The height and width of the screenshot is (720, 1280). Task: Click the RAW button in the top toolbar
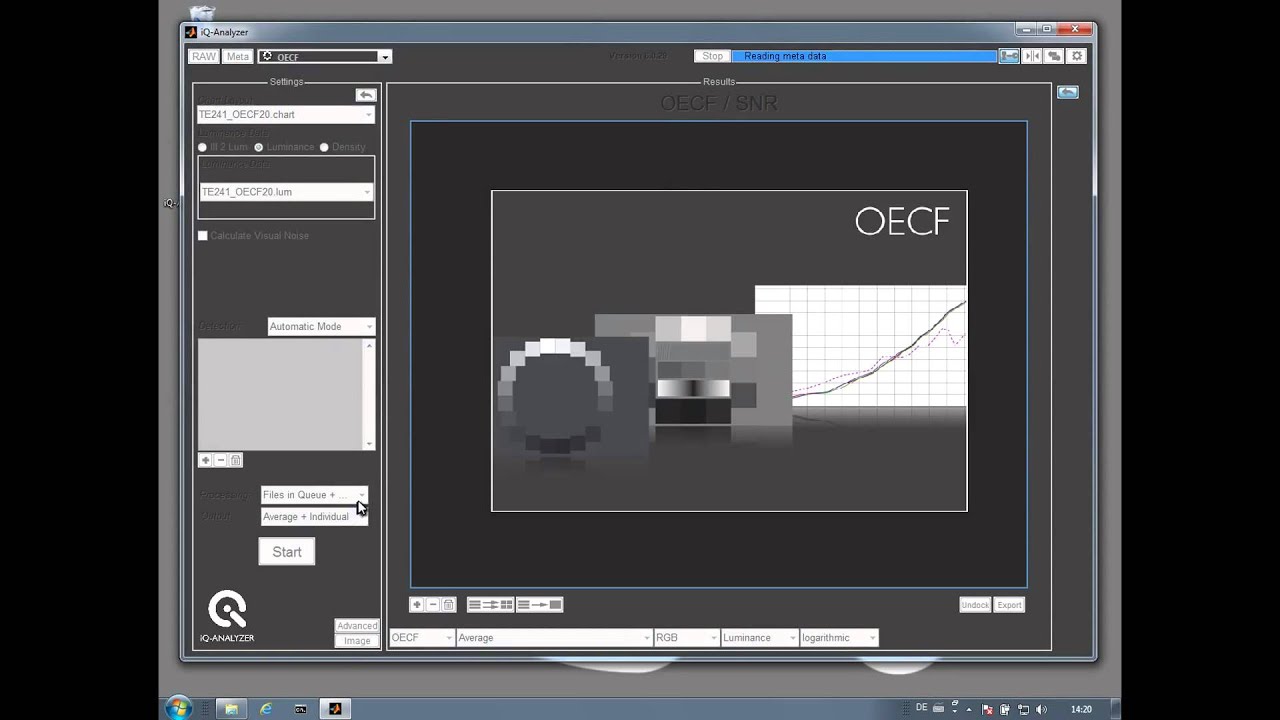204,57
